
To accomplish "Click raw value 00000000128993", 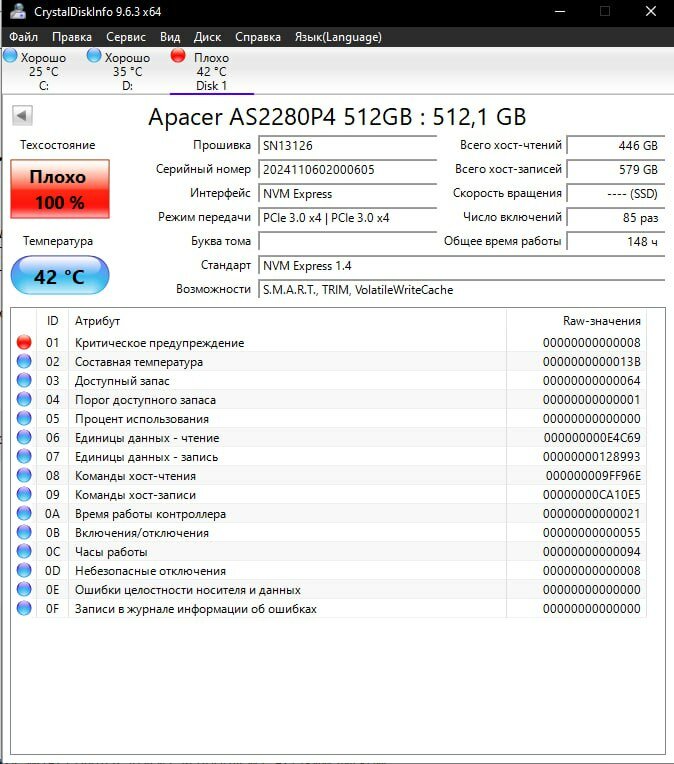I will (x=592, y=457).
